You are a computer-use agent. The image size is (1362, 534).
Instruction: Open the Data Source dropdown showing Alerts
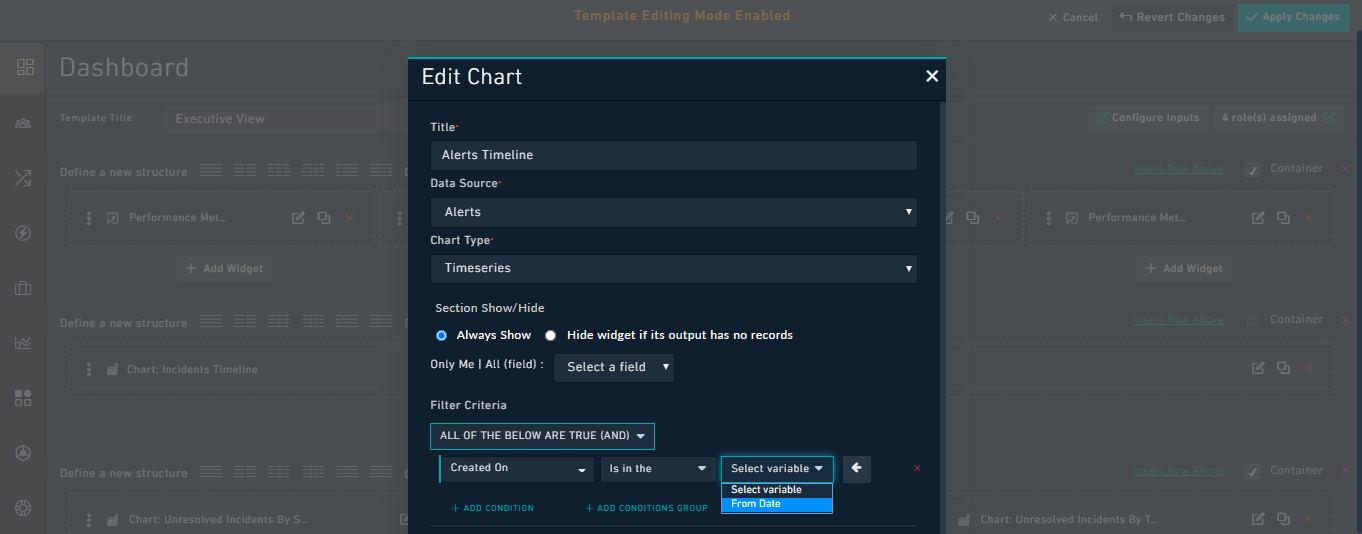click(674, 212)
